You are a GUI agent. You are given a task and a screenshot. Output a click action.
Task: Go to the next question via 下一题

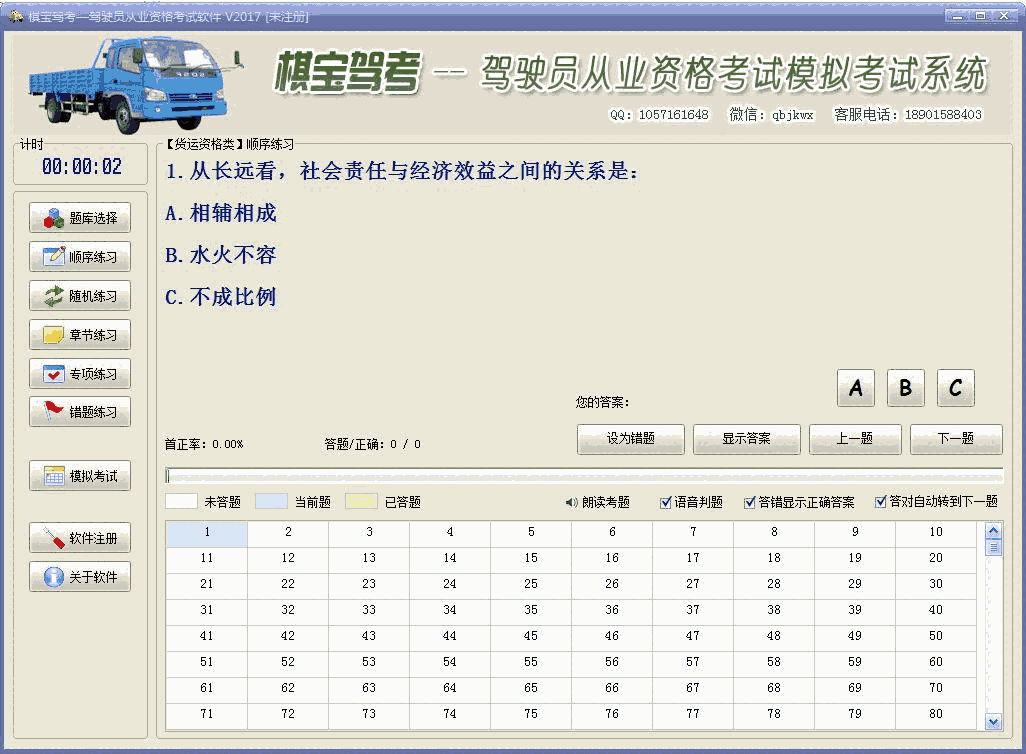955,439
